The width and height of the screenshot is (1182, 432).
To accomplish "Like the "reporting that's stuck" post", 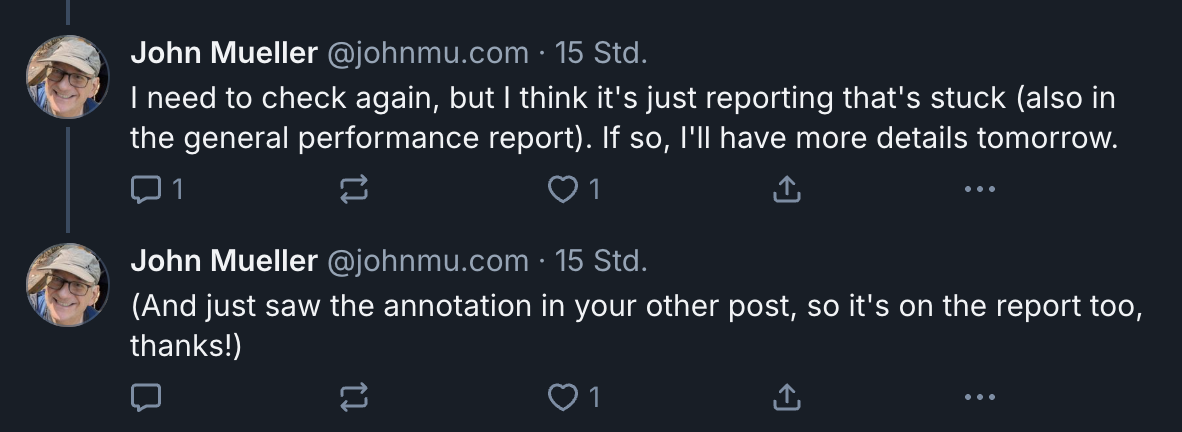I will (x=563, y=189).
